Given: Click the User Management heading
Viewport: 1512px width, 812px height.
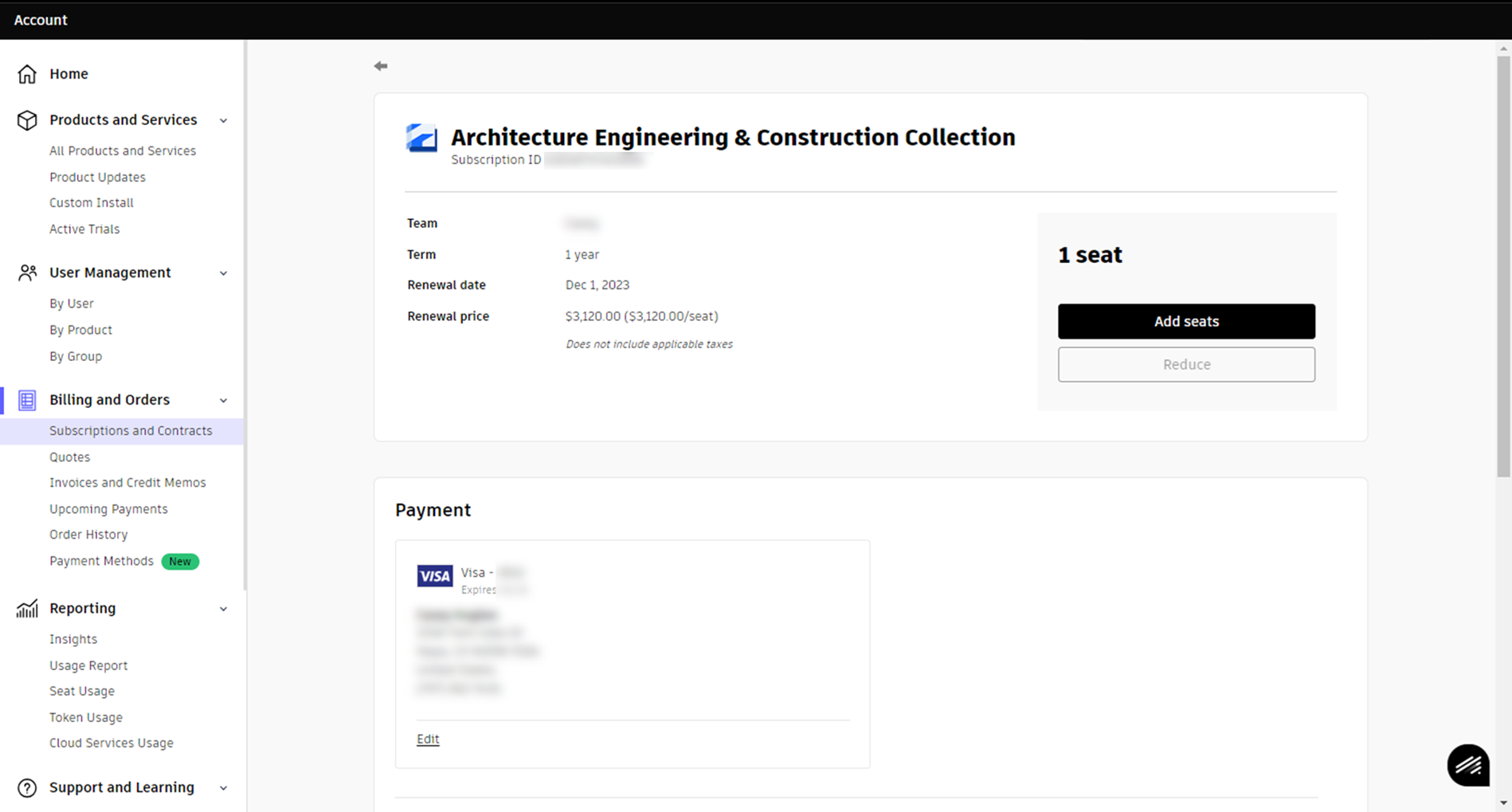Looking at the screenshot, I should [110, 273].
